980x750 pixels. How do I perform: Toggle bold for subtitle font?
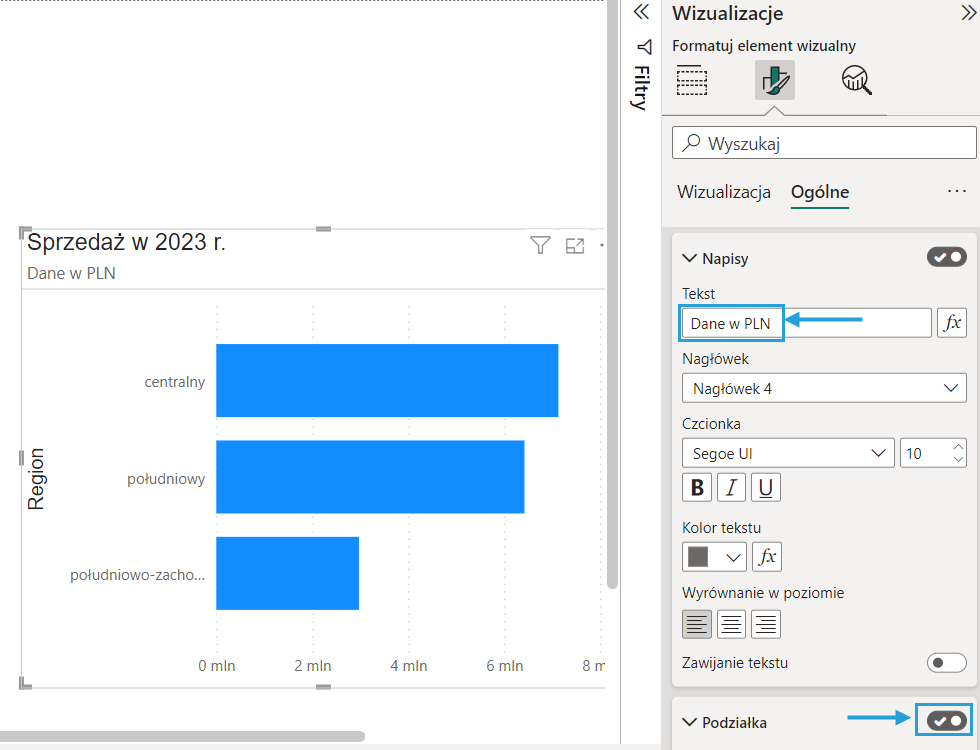point(697,488)
